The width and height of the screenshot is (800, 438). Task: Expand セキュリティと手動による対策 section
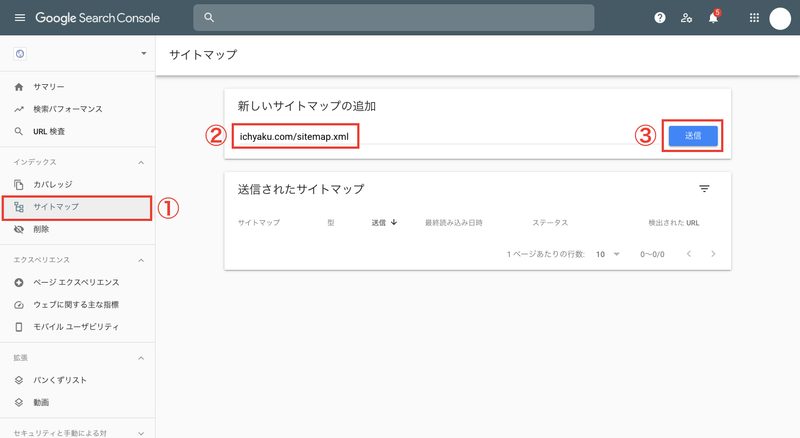click(x=141, y=433)
